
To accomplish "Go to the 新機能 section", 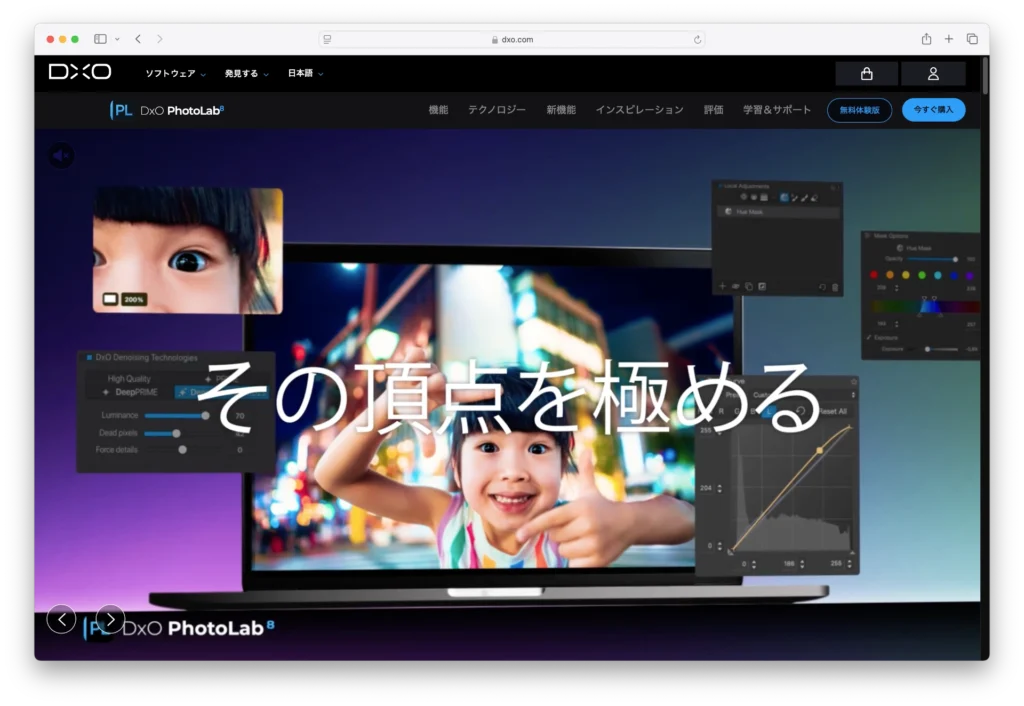I will pos(560,110).
